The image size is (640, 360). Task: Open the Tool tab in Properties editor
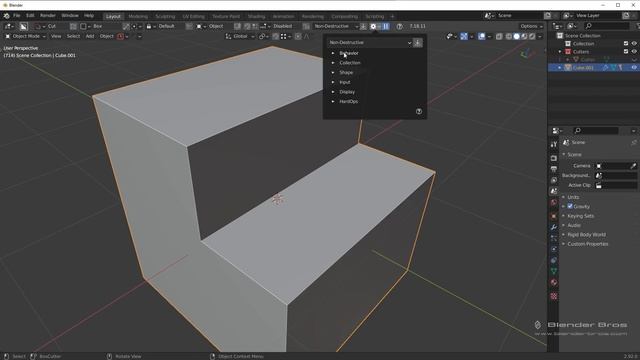pos(554,144)
